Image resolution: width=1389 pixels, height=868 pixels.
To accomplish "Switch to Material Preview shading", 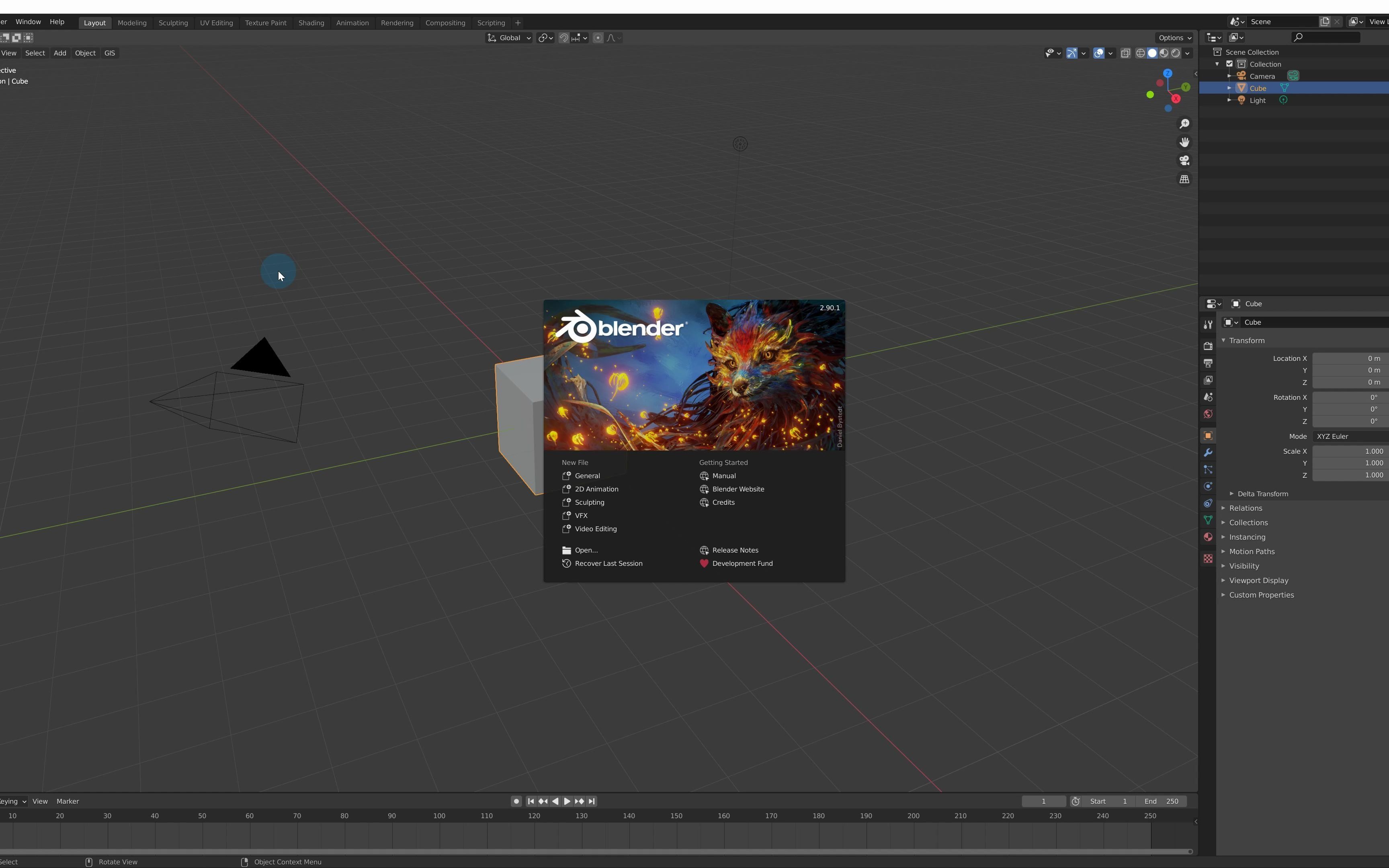I will pos(1164,53).
